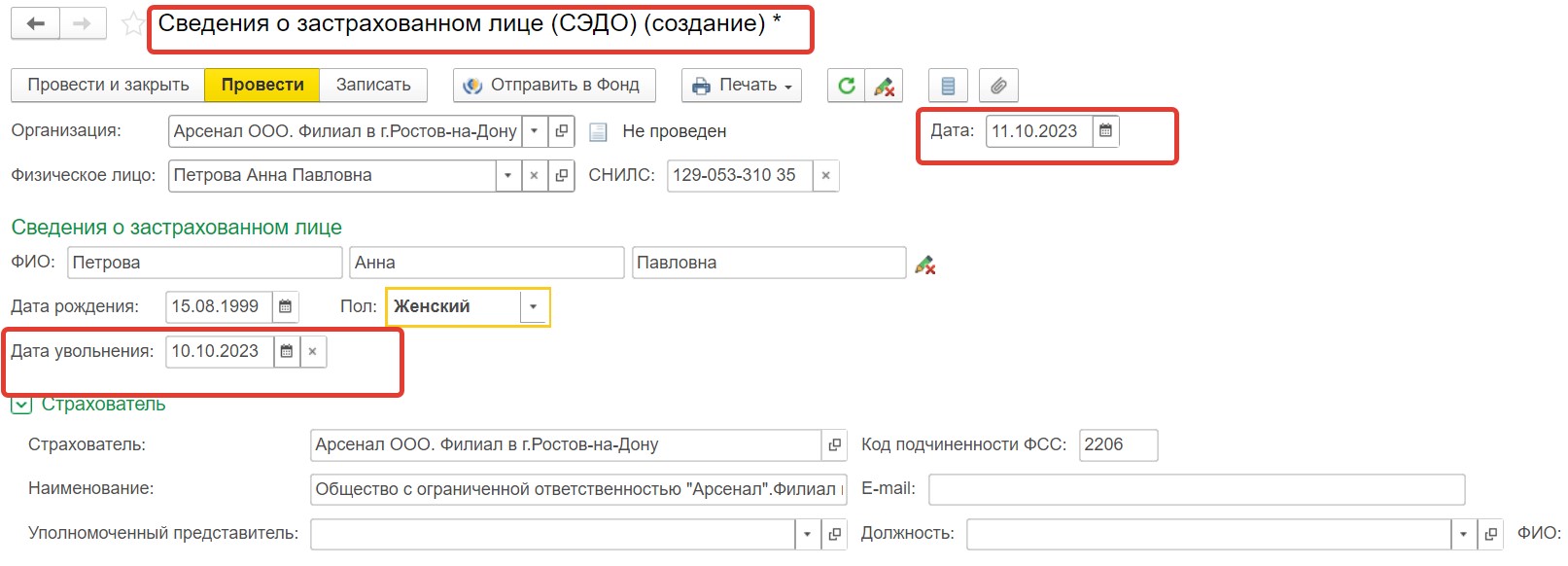Open the Пол gender dropdown
Viewport: 1568px width, 566px height.
pyautogui.click(x=533, y=307)
